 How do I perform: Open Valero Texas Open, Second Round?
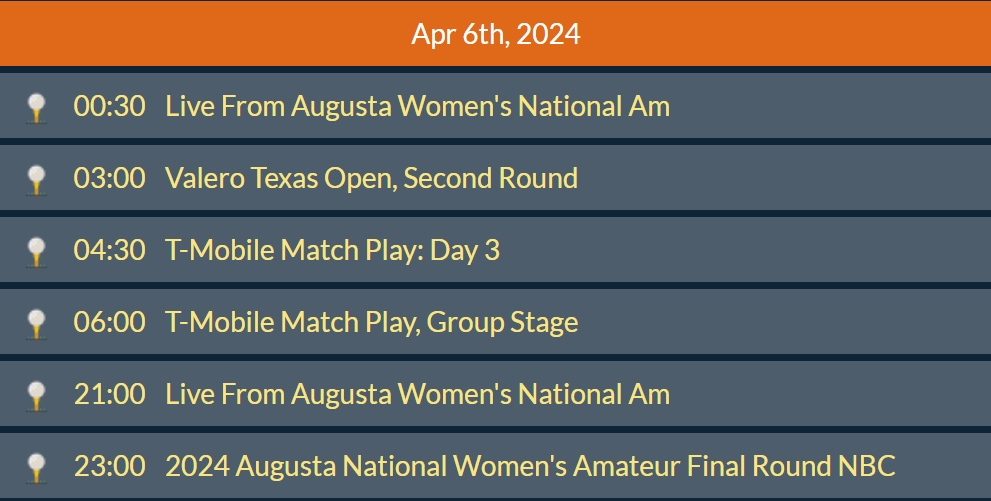tap(371, 178)
